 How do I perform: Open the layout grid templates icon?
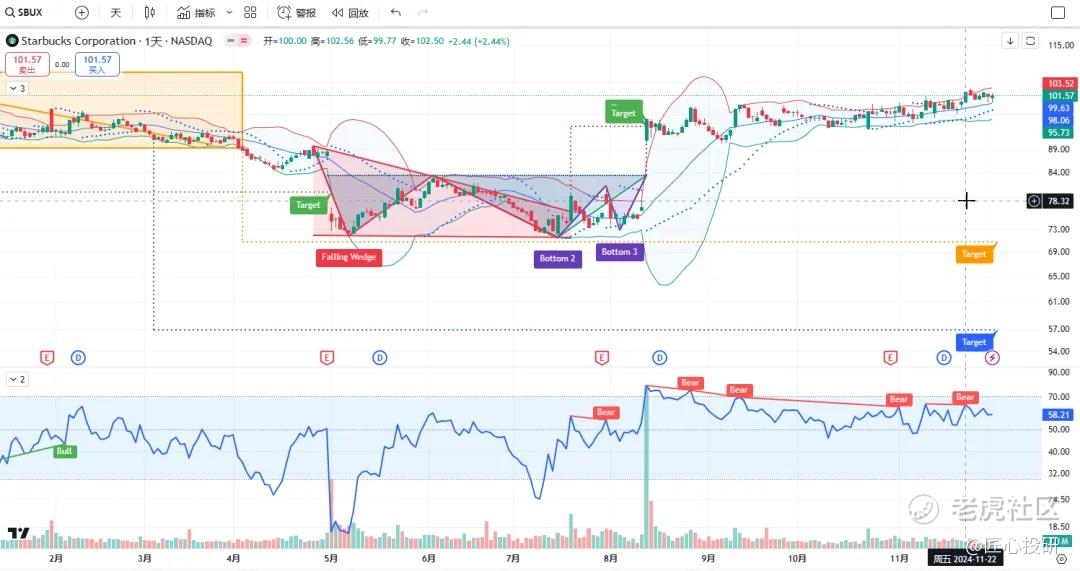[250, 12]
